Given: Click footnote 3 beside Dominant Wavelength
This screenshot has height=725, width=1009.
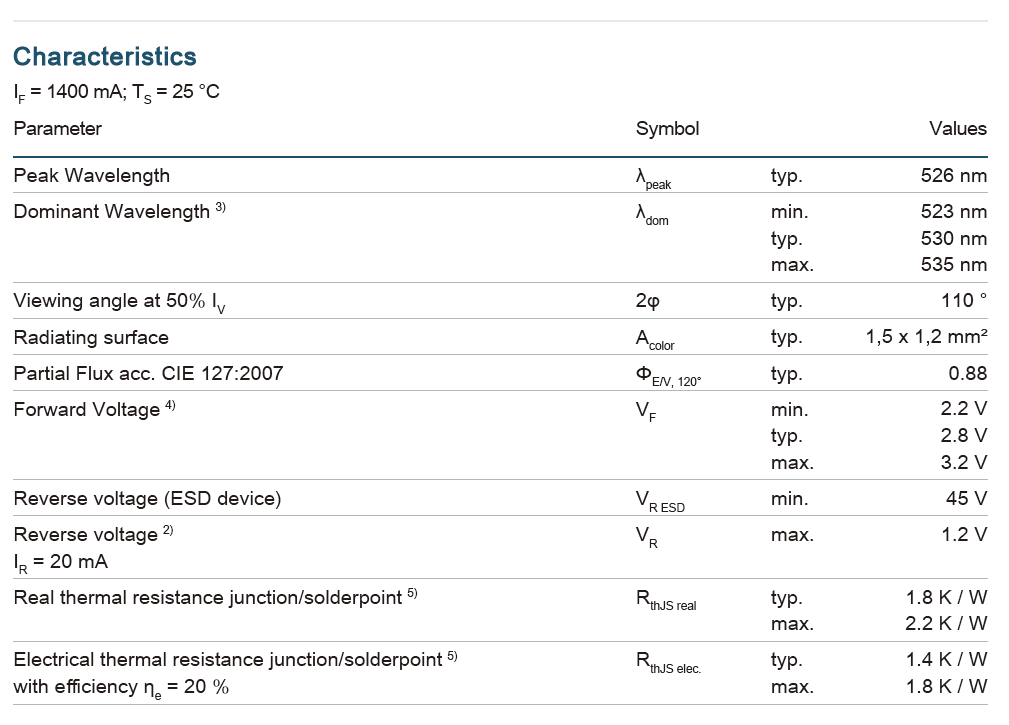Looking at the screenshot, I should (x=220, y=208).
